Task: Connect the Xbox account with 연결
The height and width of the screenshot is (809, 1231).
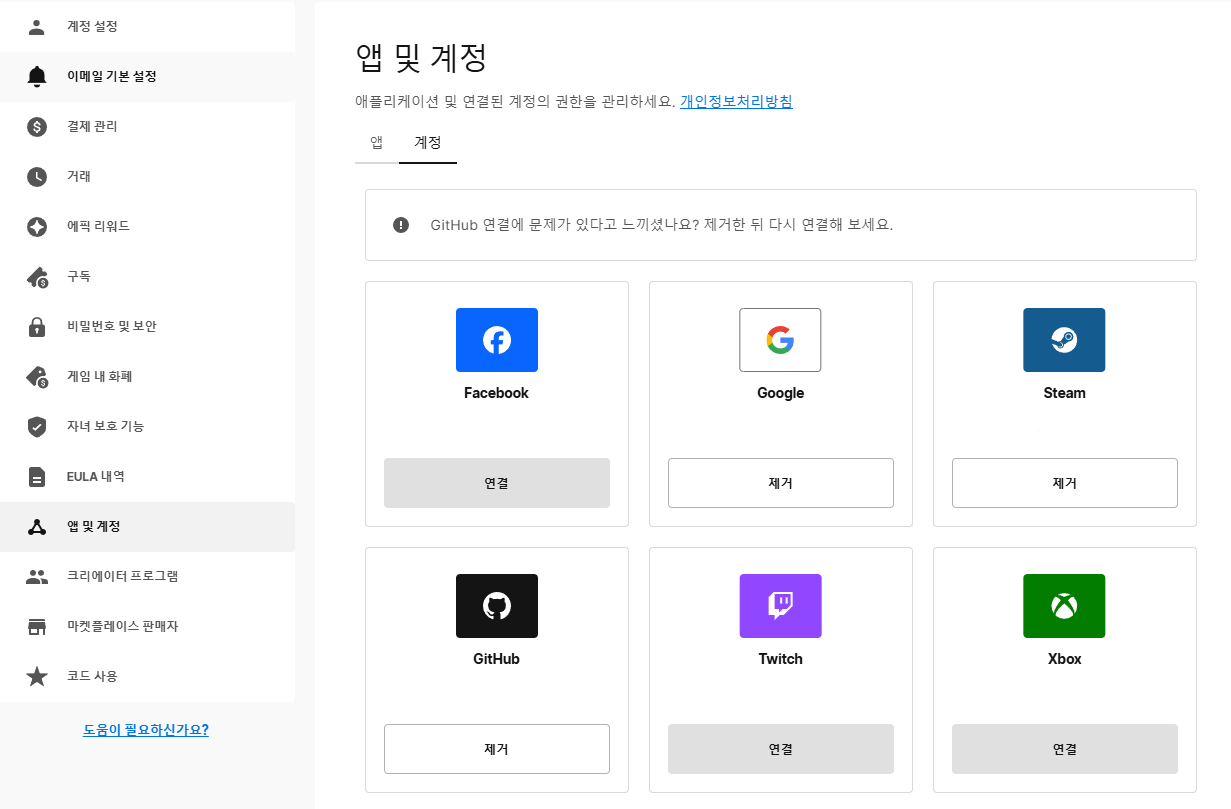Action: [x=1064, y=749]
